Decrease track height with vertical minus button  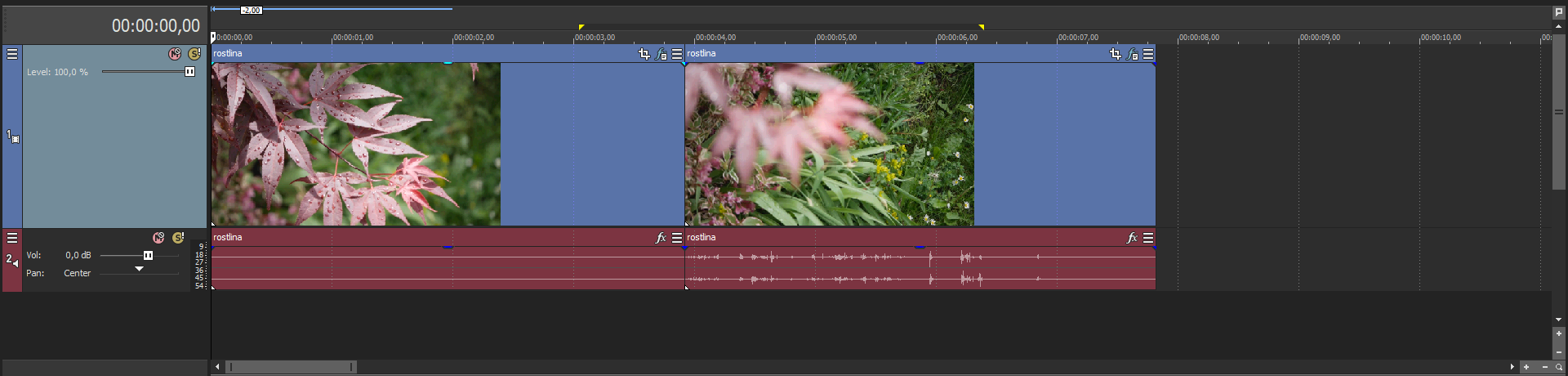tap(1559, 352)
